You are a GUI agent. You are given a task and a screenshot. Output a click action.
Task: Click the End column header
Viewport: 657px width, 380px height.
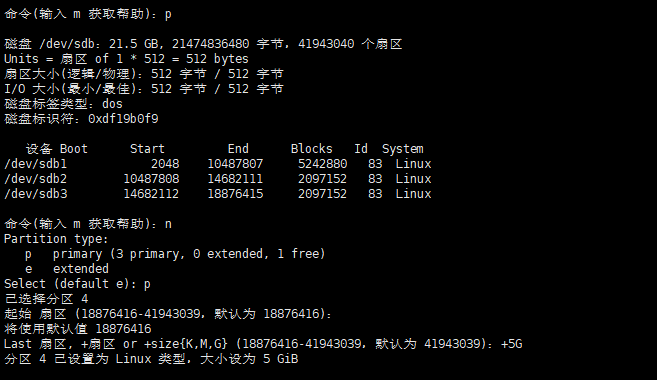pos(238,149)
